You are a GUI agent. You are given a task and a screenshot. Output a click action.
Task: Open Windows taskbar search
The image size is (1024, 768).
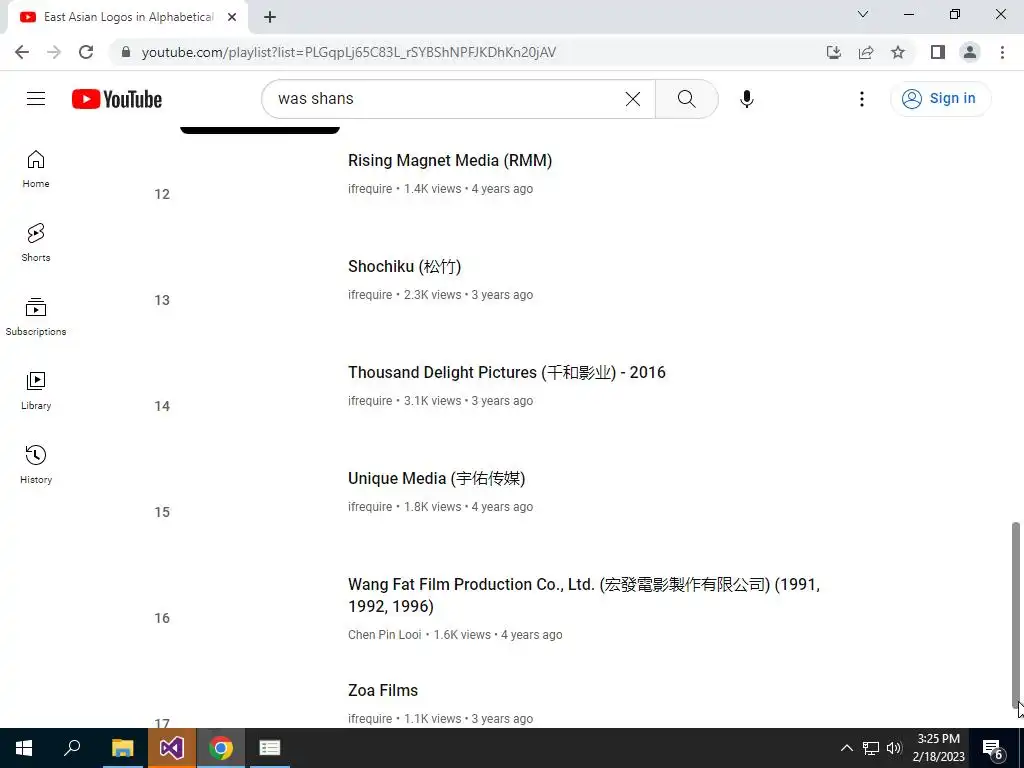point(72,748)
